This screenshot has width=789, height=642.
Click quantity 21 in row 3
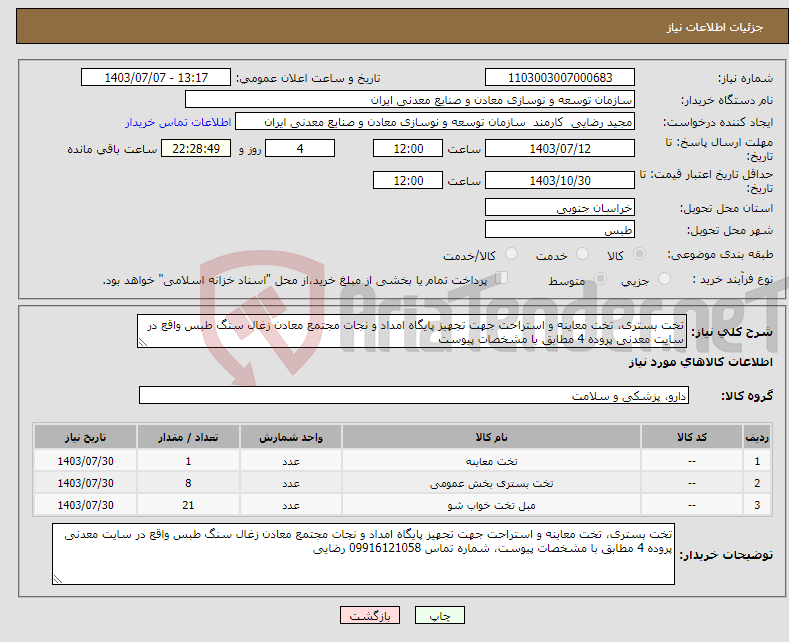(x=188, y=505)
